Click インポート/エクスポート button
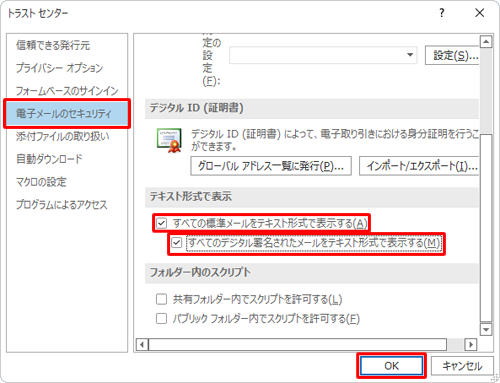 click(419, 166)
